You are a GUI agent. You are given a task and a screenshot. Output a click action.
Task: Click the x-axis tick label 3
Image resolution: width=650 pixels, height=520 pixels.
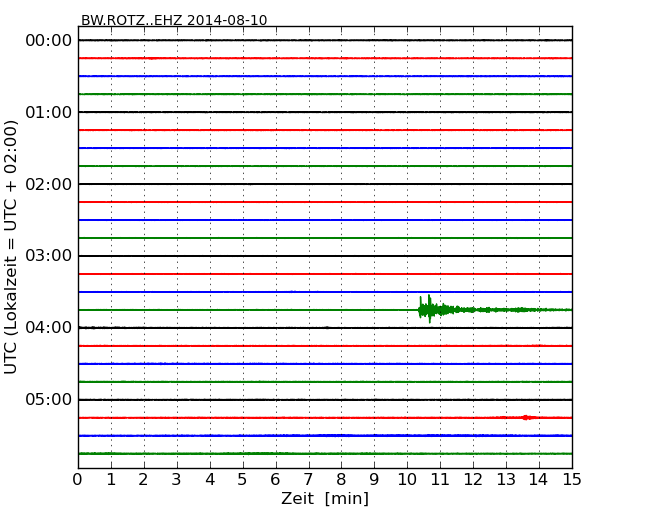[x=177, y=480]
